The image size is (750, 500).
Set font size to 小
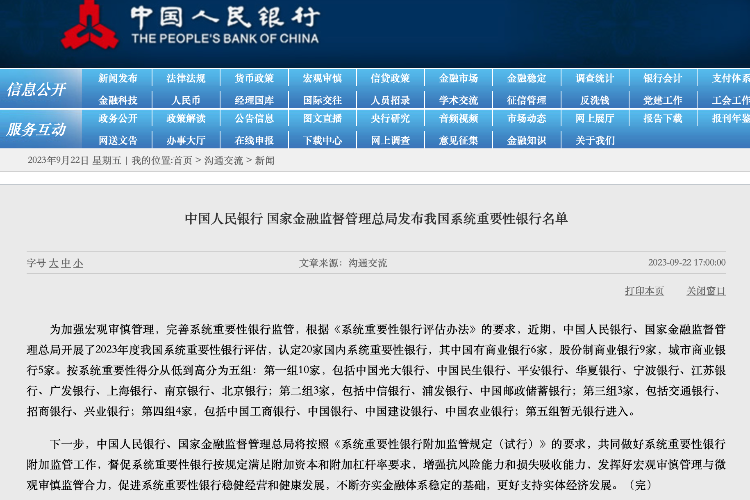[x=78, y=263]
